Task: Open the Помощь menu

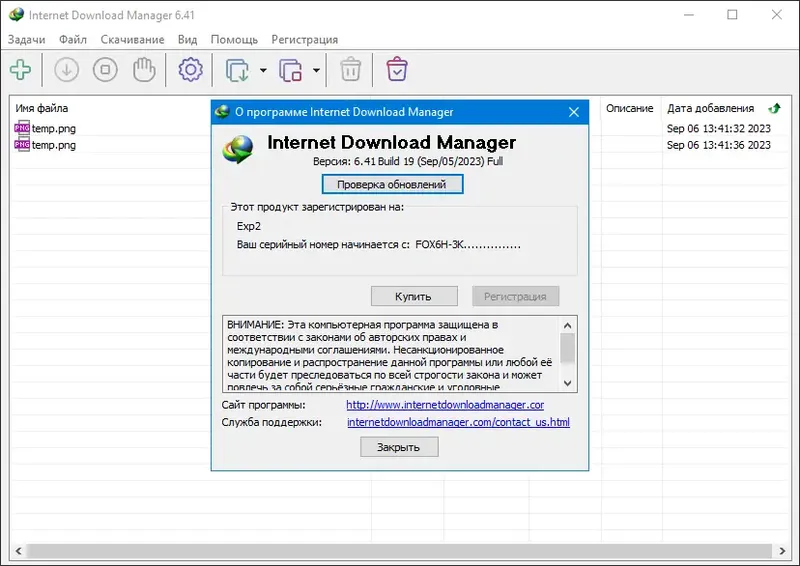Action: click(x=234, y=40)
